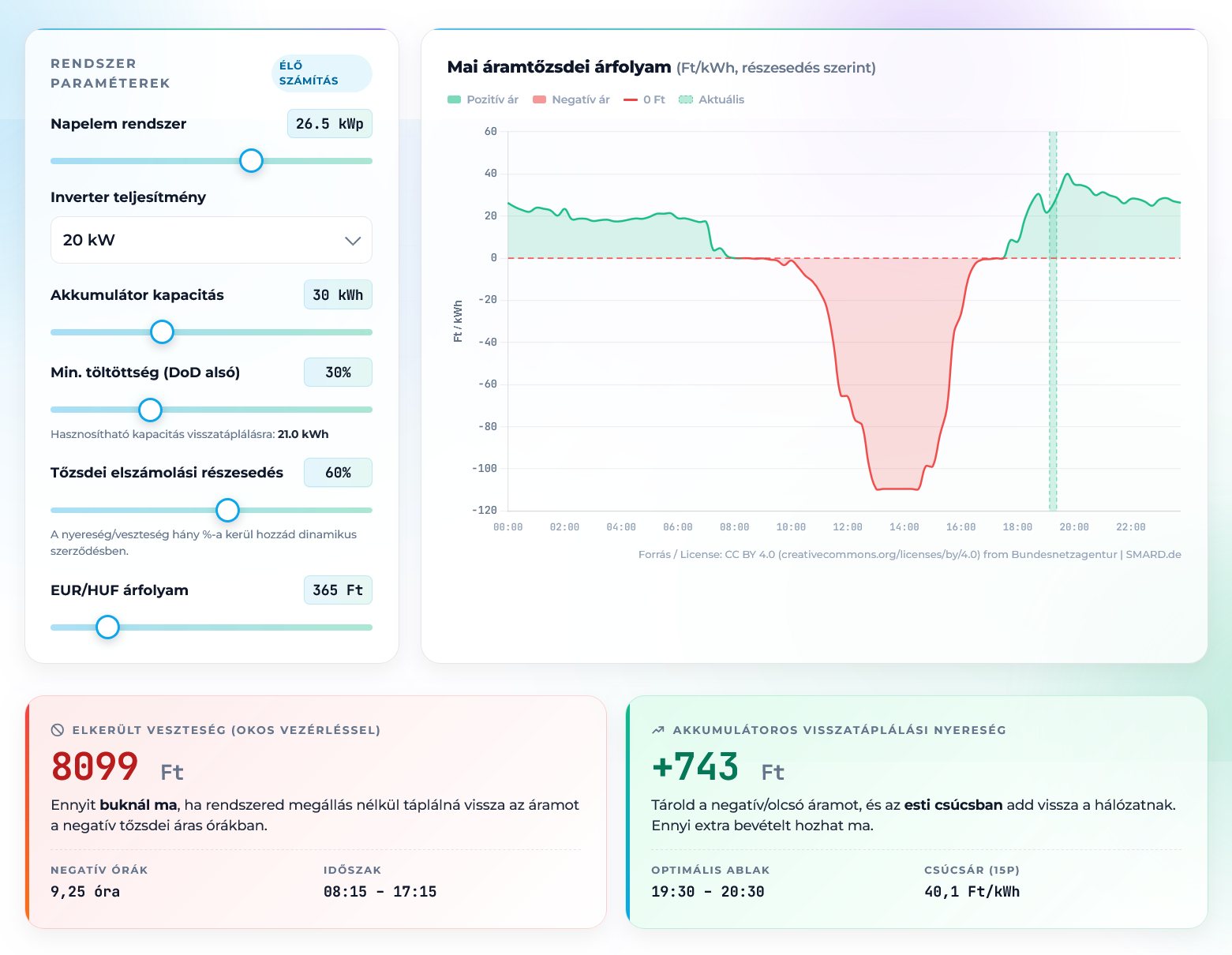
Task: Click the Napelem rendszer slider handle
Action: tap(251, 161)
